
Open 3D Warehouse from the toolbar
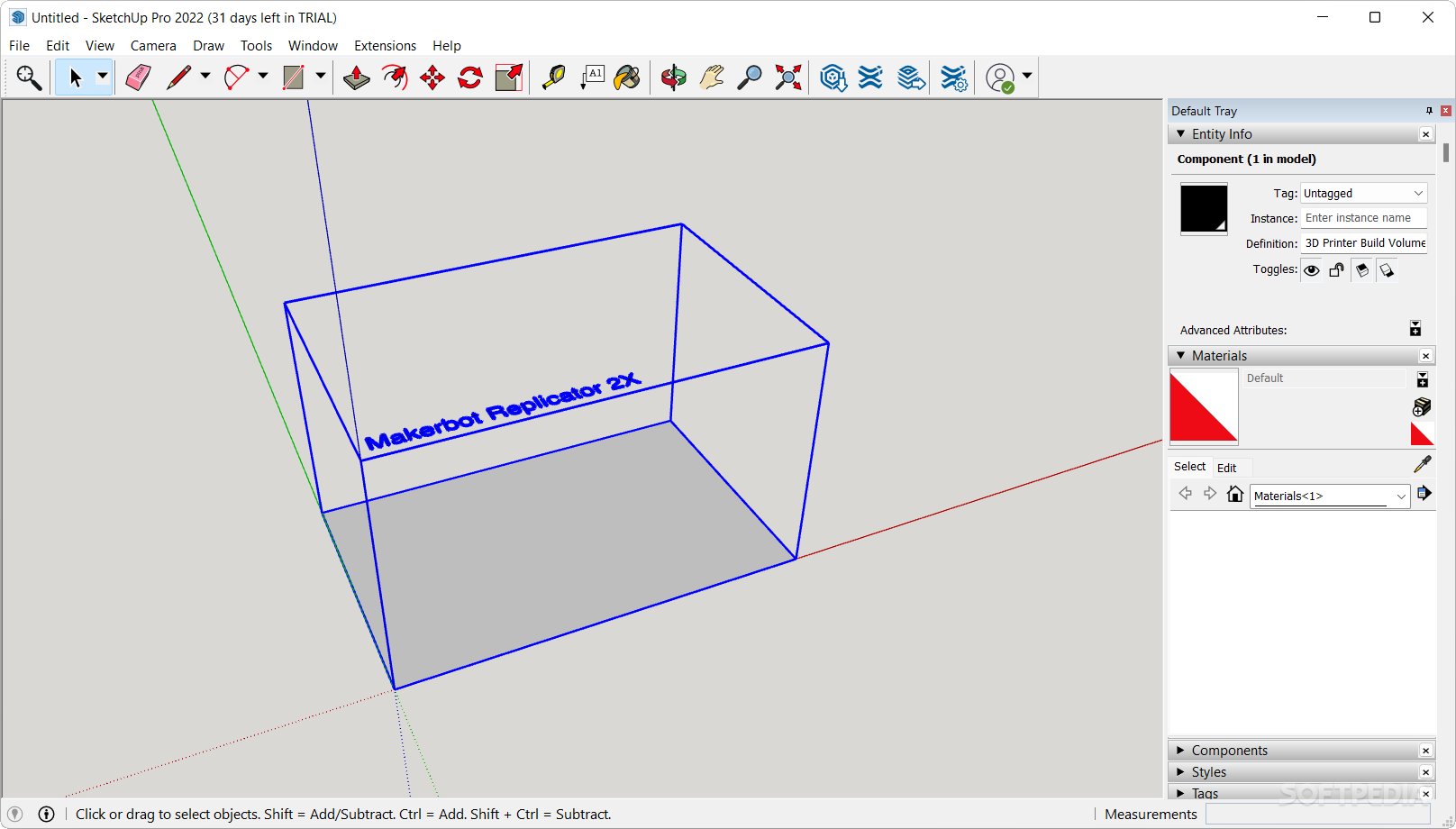coord(833,78)
